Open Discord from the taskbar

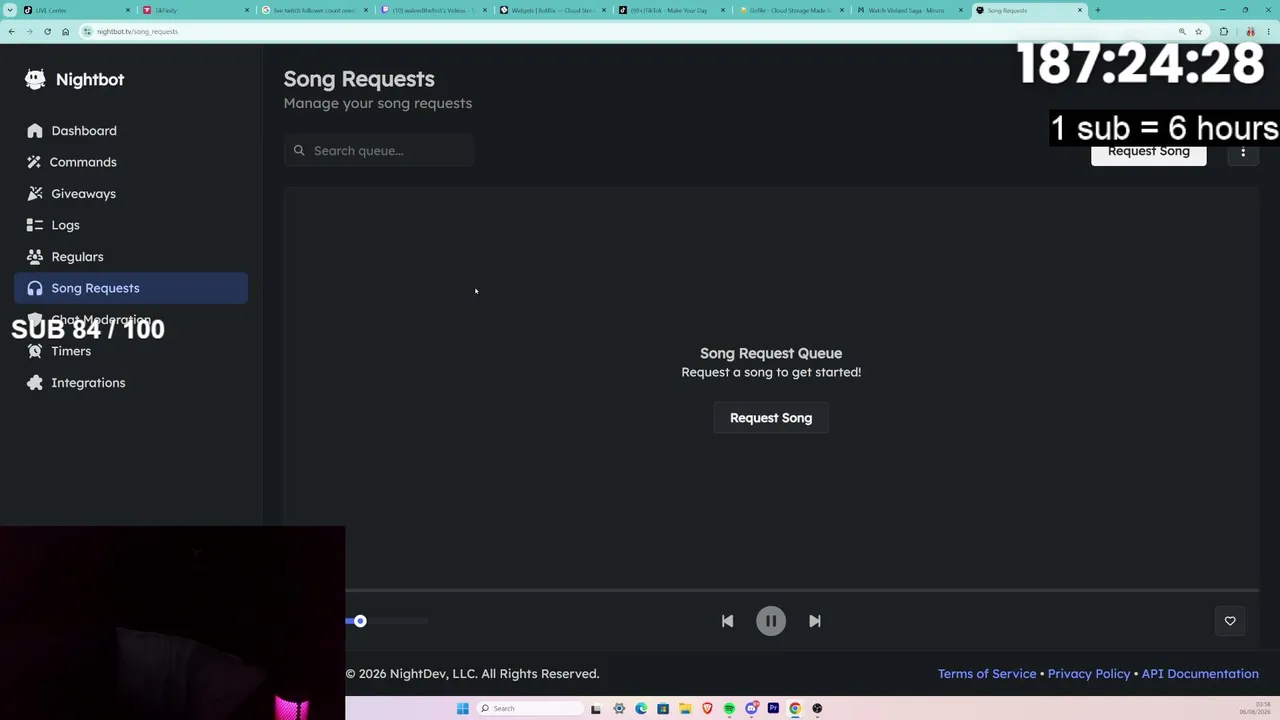pos(751,709)
